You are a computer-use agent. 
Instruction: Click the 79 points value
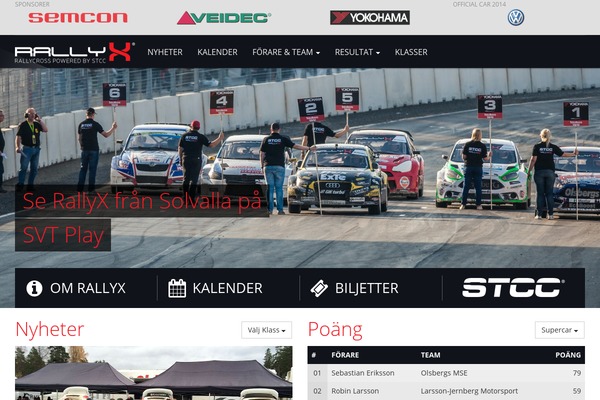point(577,373)
